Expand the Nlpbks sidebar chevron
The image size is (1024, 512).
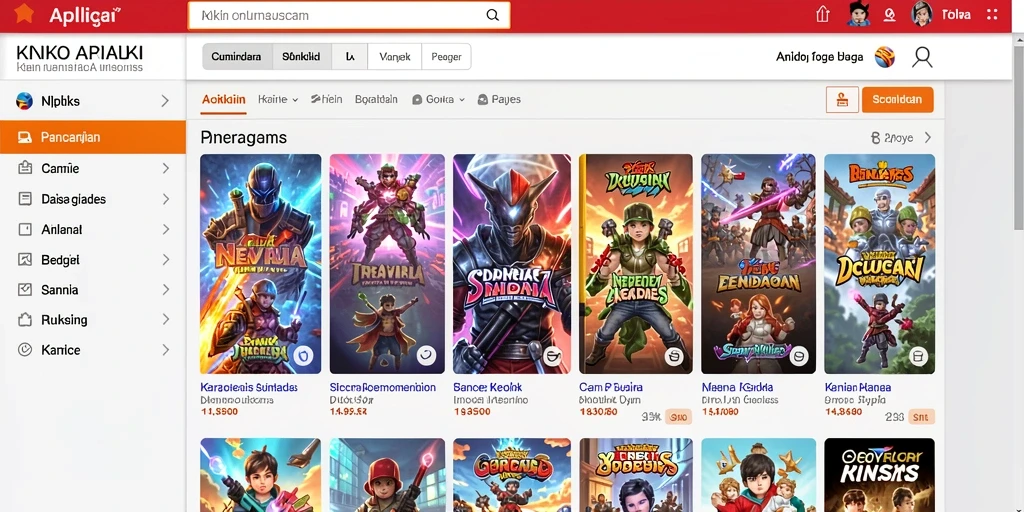tap(165, 101)
